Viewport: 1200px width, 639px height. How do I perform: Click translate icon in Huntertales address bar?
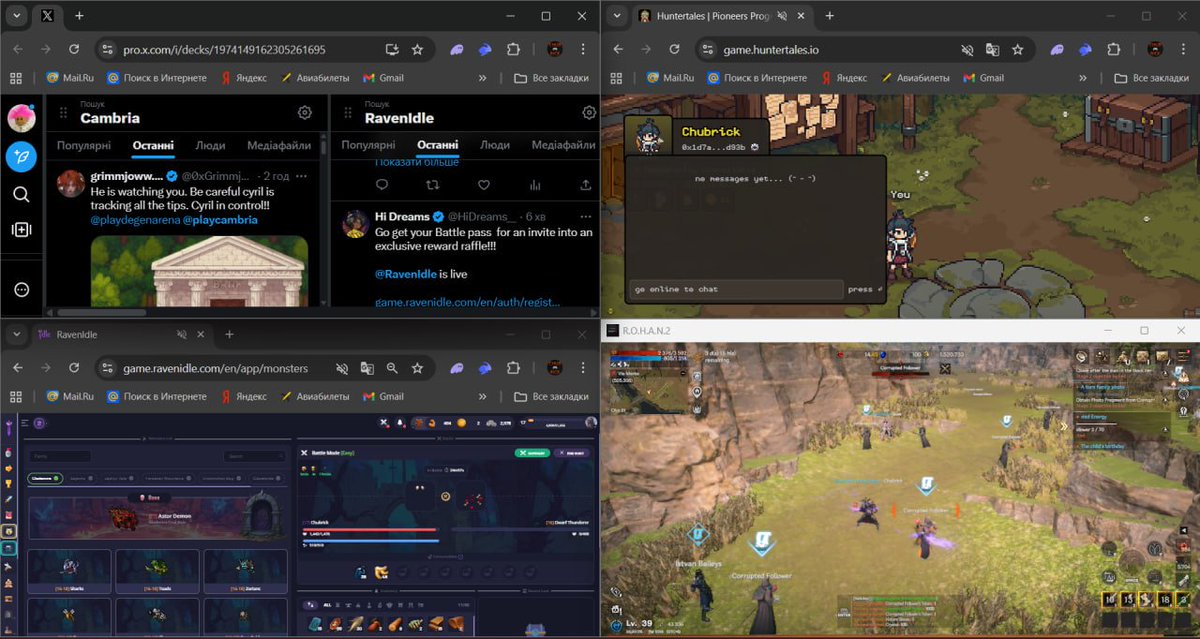coord(993,49)
